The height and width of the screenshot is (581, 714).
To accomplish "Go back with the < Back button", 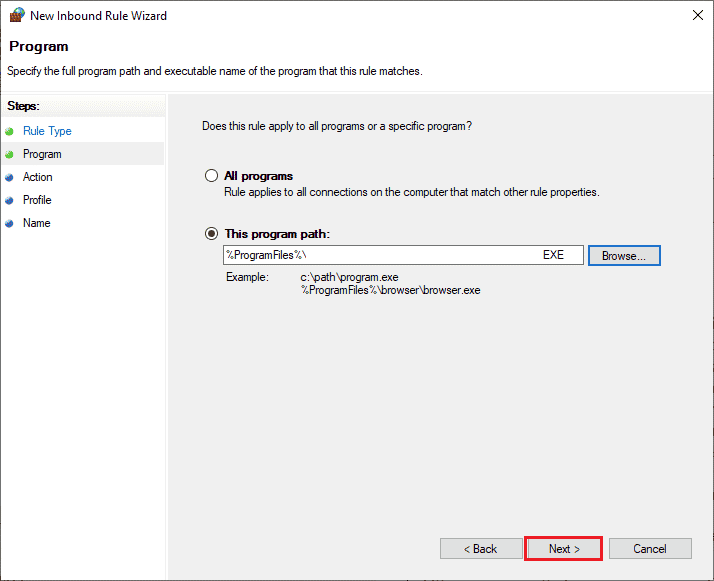I will coord(480,549).
